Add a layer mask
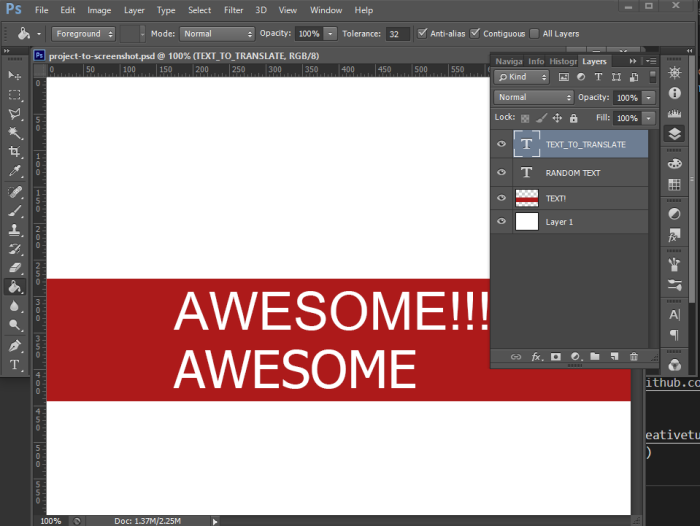The image size is (700, 526). pos(555,356)
